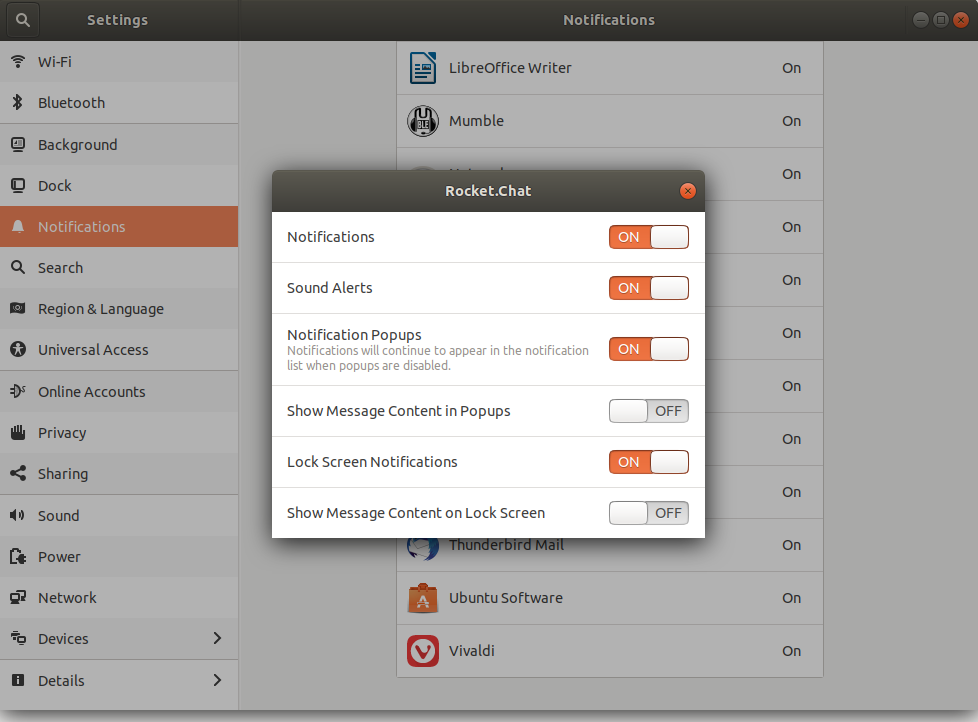Minimize the Settings window
The width and height of the screenshot is (978, 722).
(921, 20)
